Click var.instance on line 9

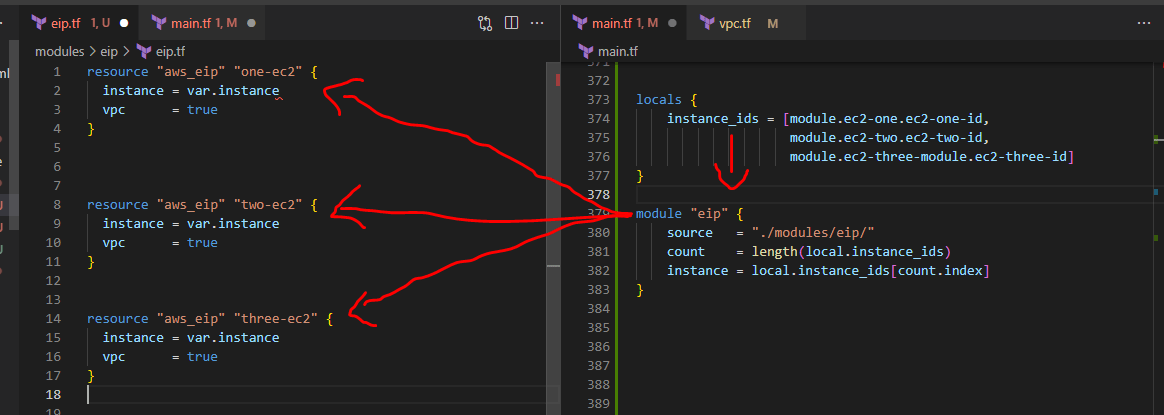pyautogui.click(x=233, y=223)
